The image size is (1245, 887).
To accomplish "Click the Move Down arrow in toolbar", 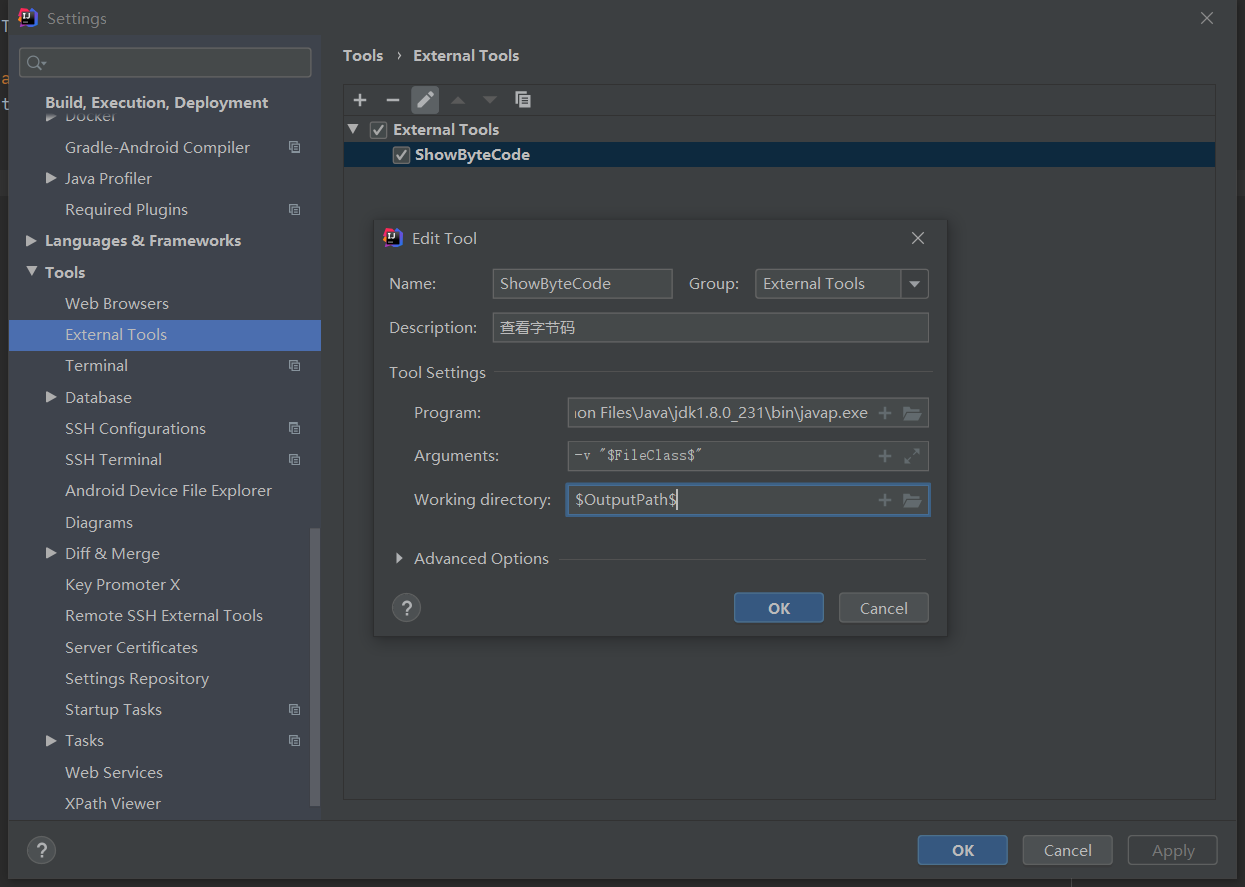I will pos(490,100).
